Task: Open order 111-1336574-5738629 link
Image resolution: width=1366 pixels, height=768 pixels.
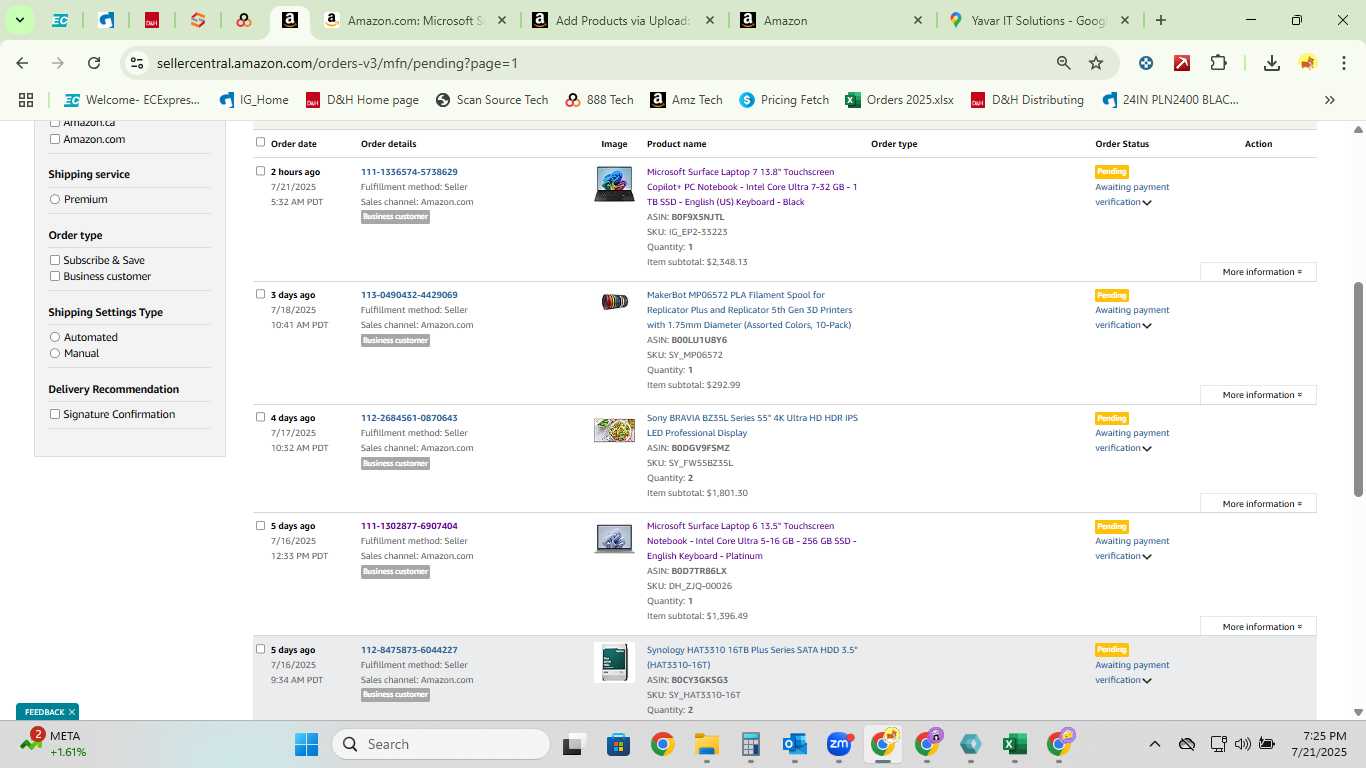Action: 409,172
